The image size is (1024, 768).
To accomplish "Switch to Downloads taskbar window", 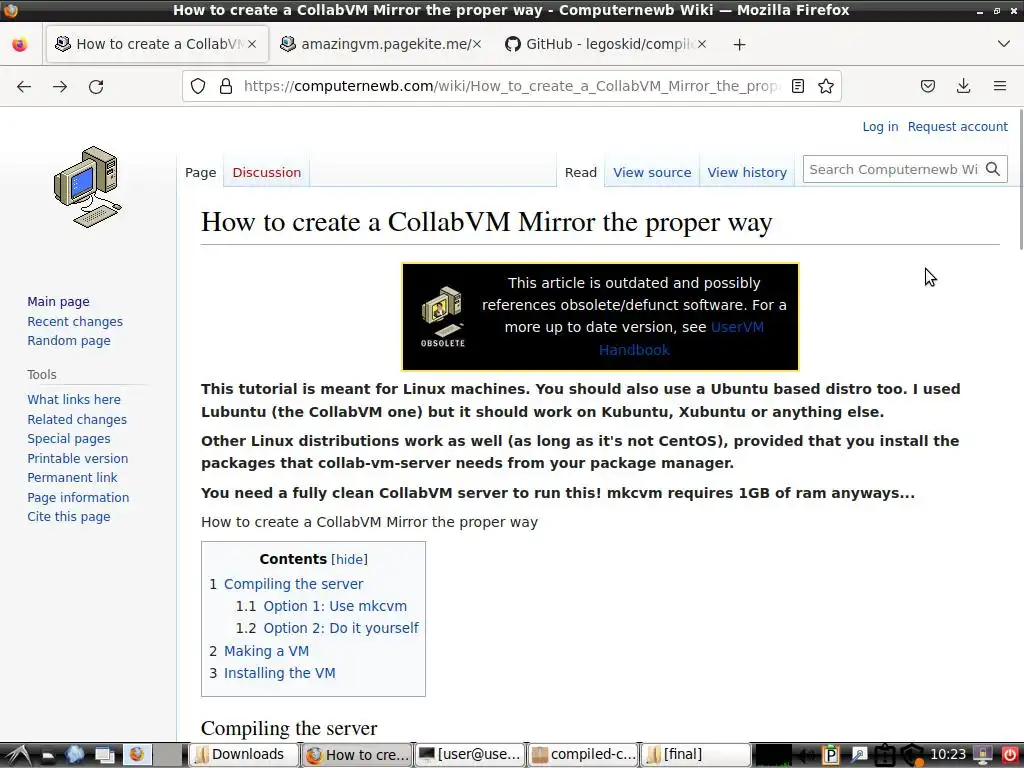I will tap(242, 754).
